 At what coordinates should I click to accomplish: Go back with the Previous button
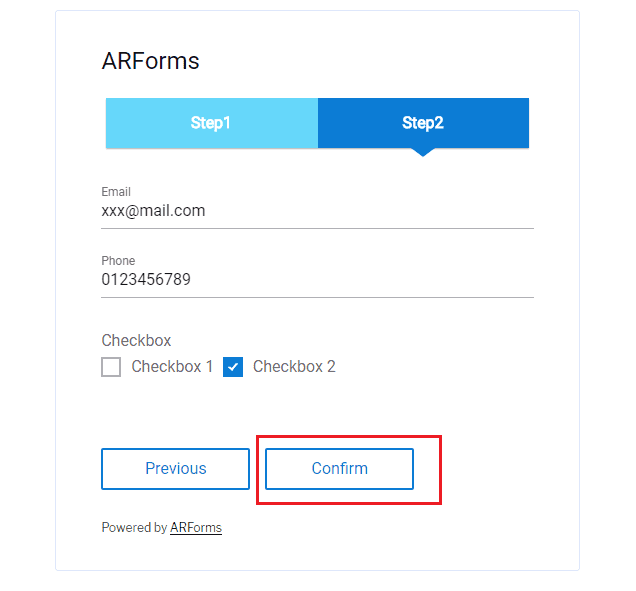[175, 468]
